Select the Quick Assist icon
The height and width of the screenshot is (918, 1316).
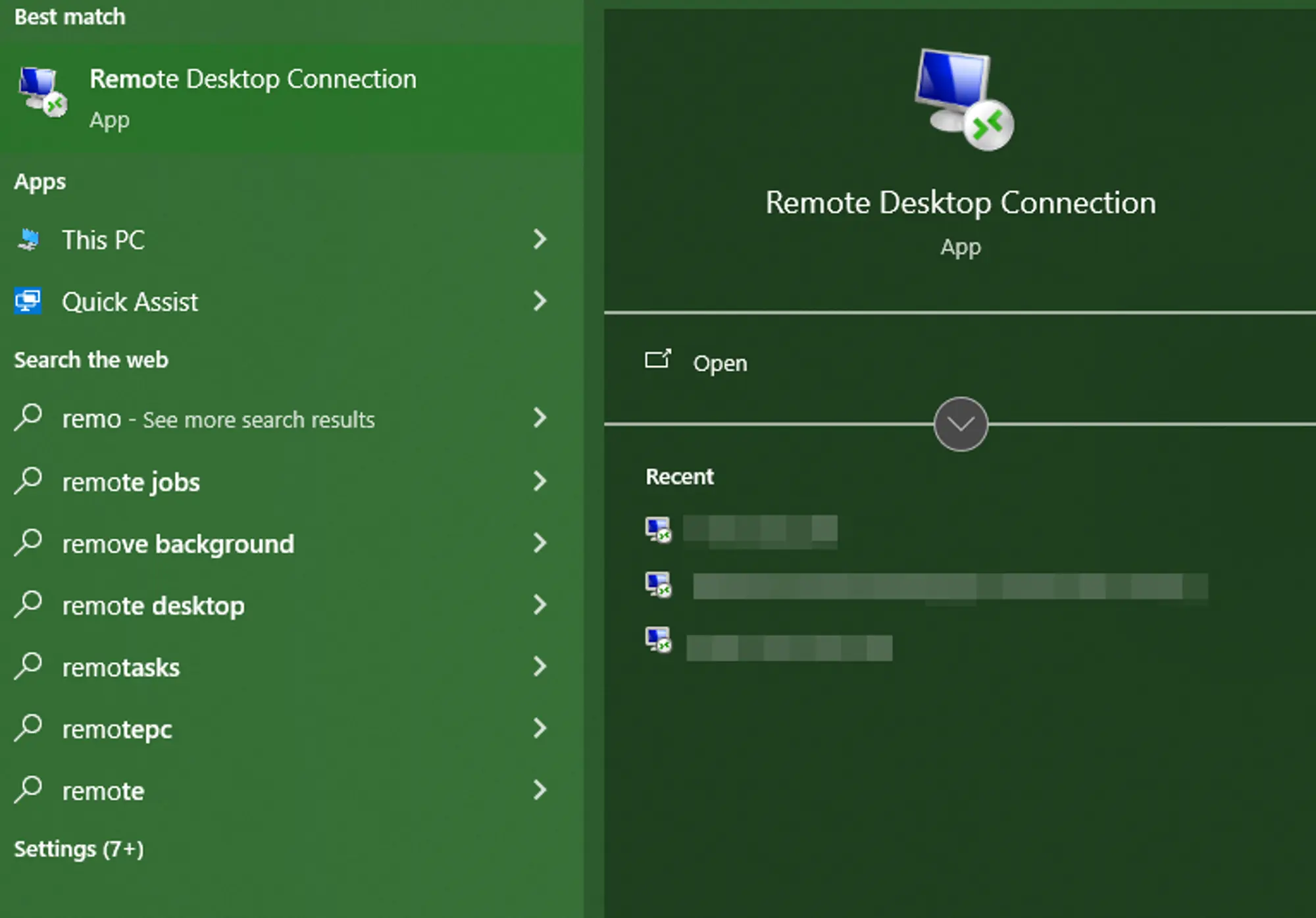click(x=28, y=301)
